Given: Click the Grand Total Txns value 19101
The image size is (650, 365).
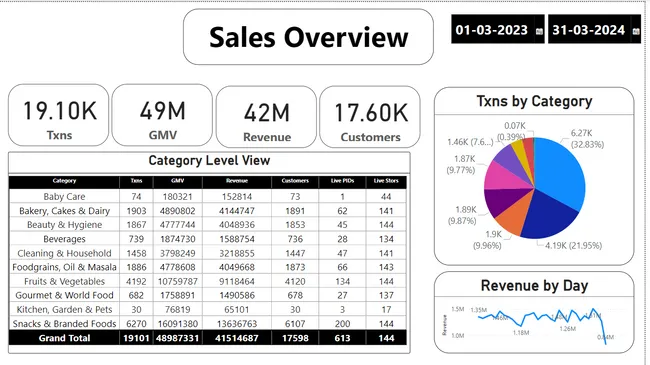Looking at the screenshot, I should tap(136, 338).
